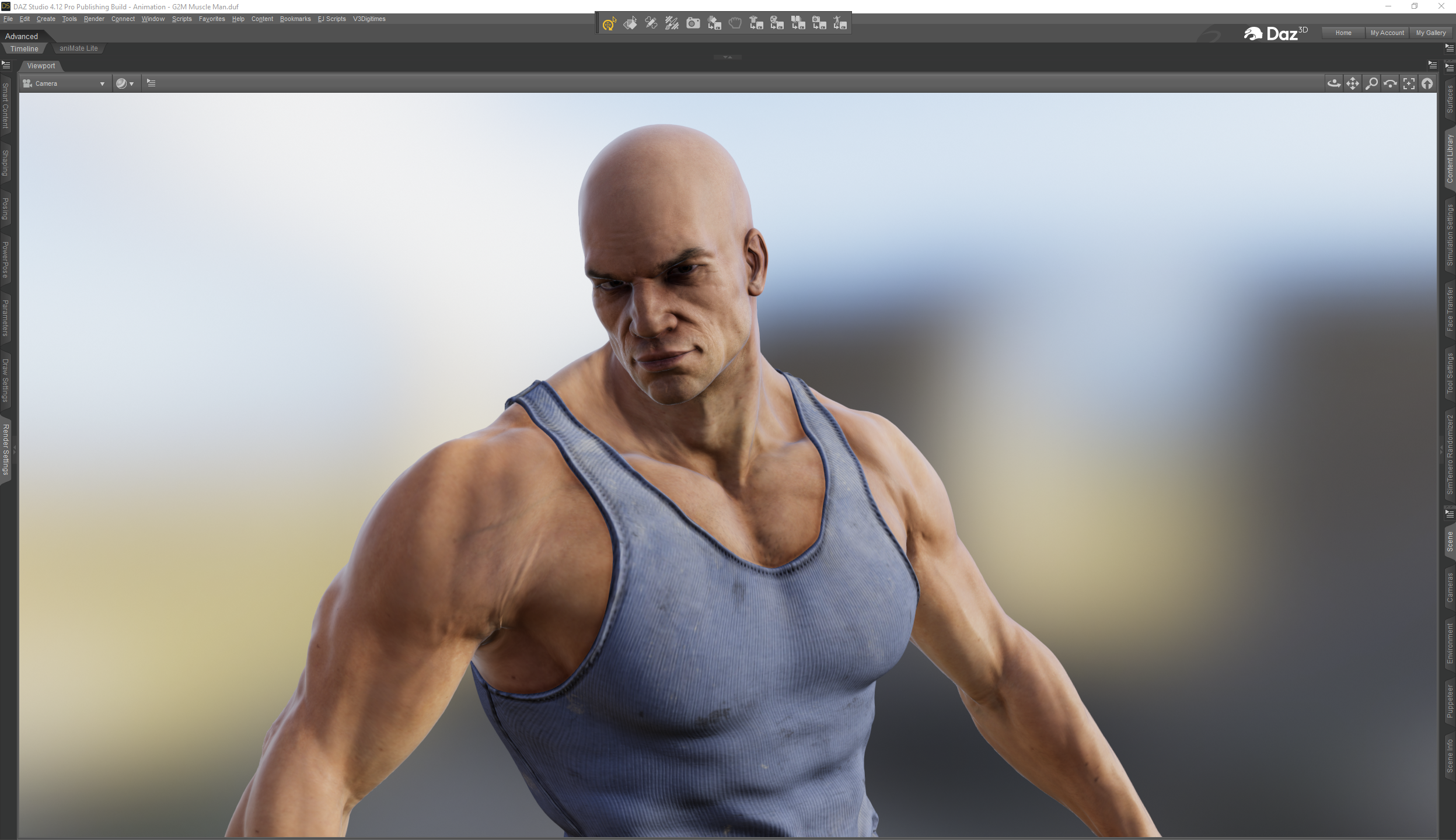Click the magnifier zoom viewport control
Screen dimensions: 1456x840
click(x=1371, y=83)
